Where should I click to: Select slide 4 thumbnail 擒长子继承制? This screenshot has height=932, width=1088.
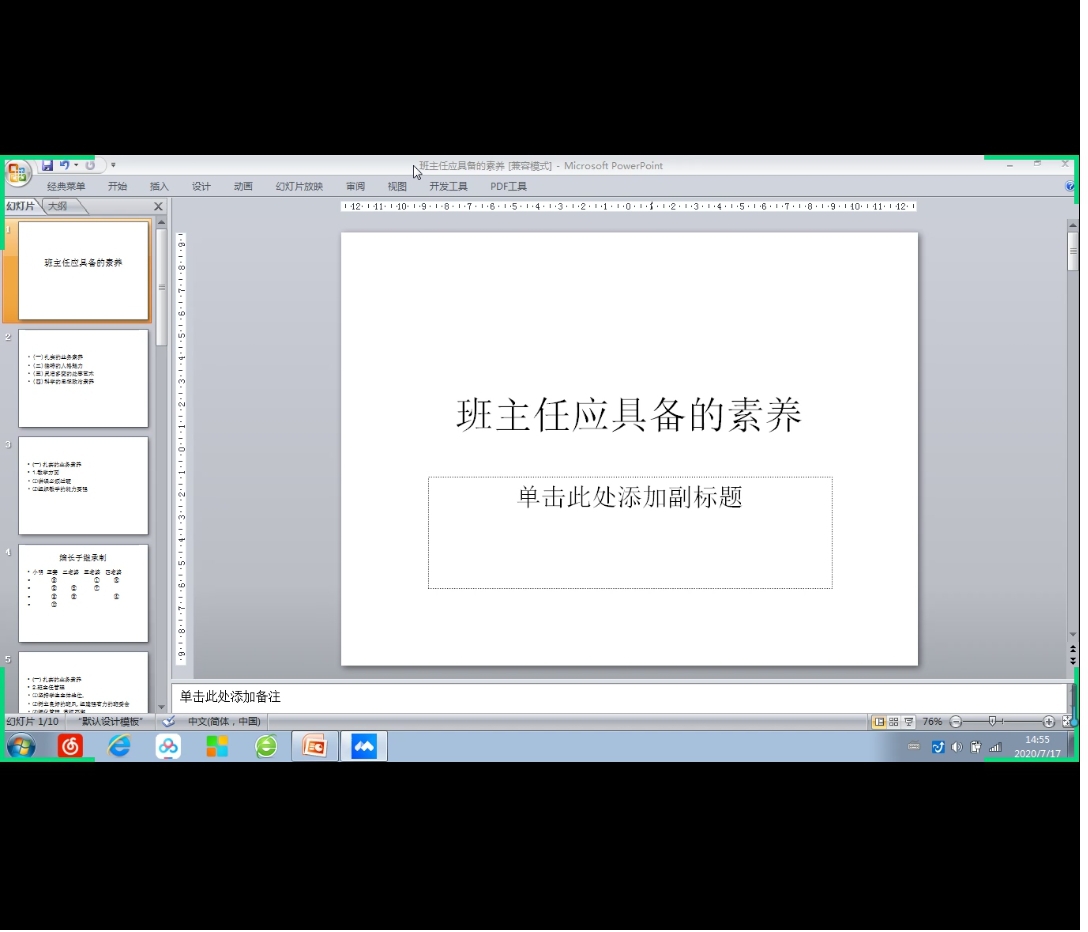[83, 593]
